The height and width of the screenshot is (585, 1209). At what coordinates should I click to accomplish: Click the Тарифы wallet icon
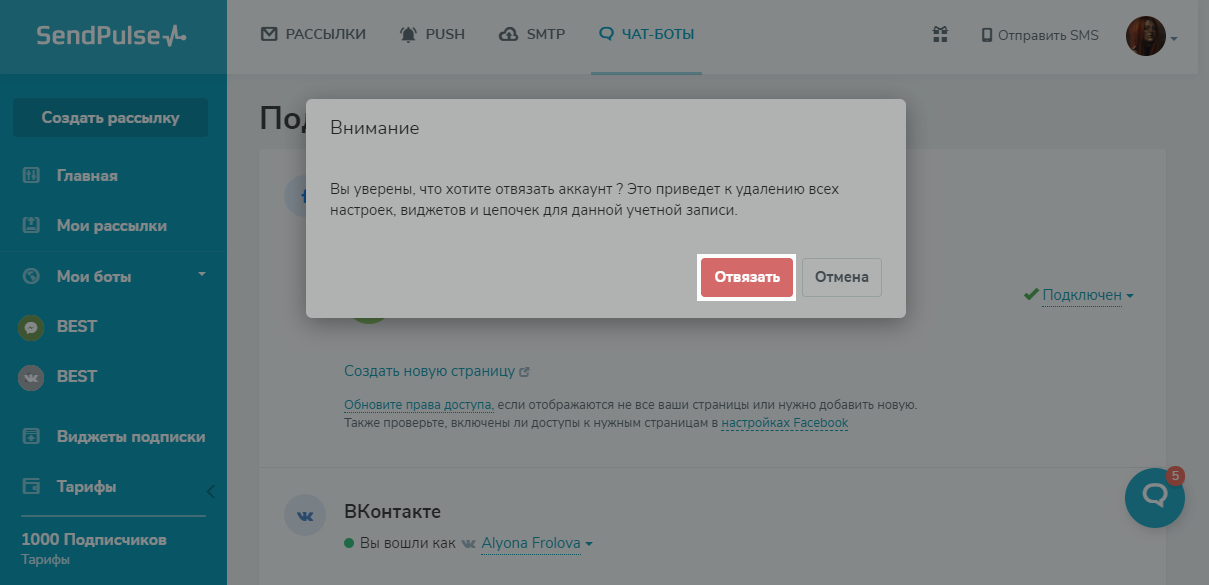[x=31, y=487]
